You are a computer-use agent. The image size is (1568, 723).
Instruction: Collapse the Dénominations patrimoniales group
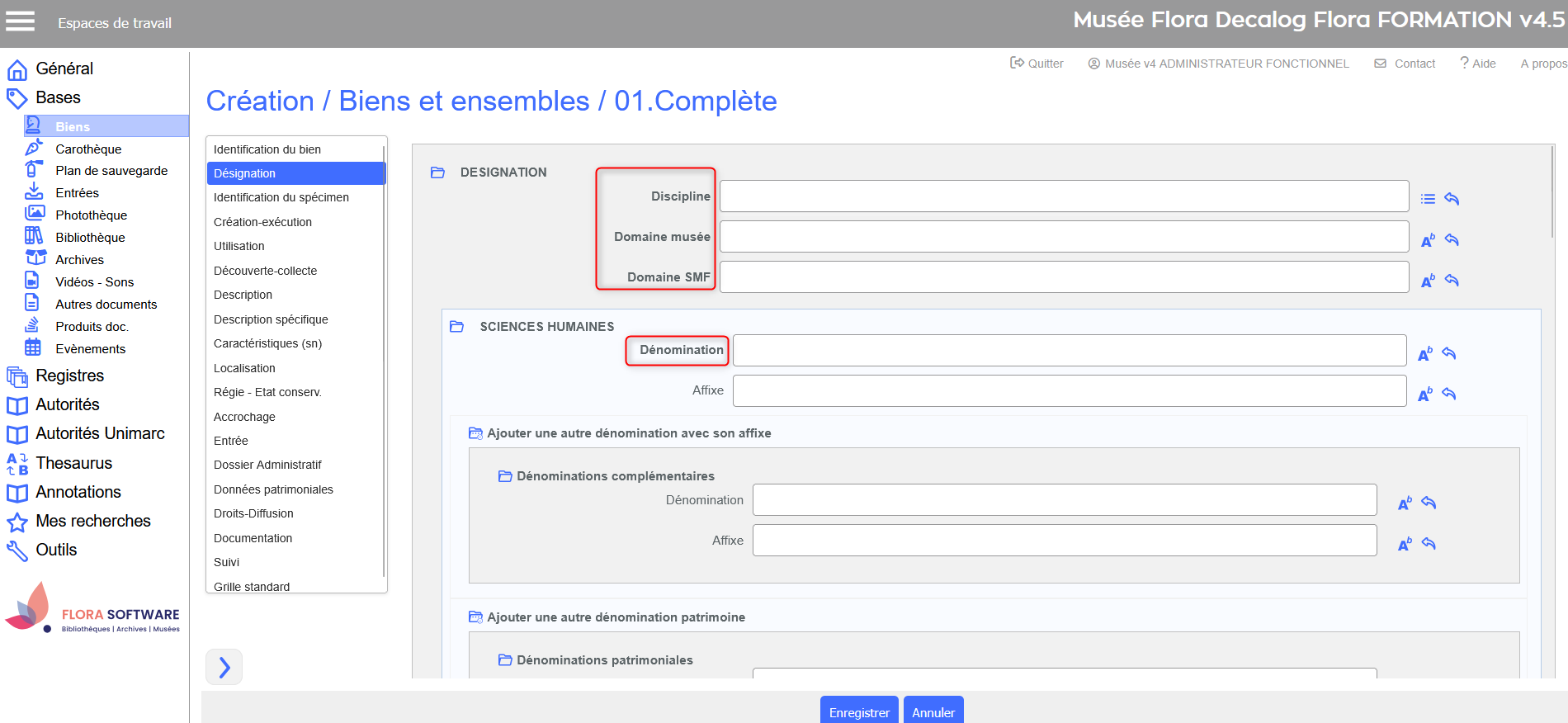505,660
